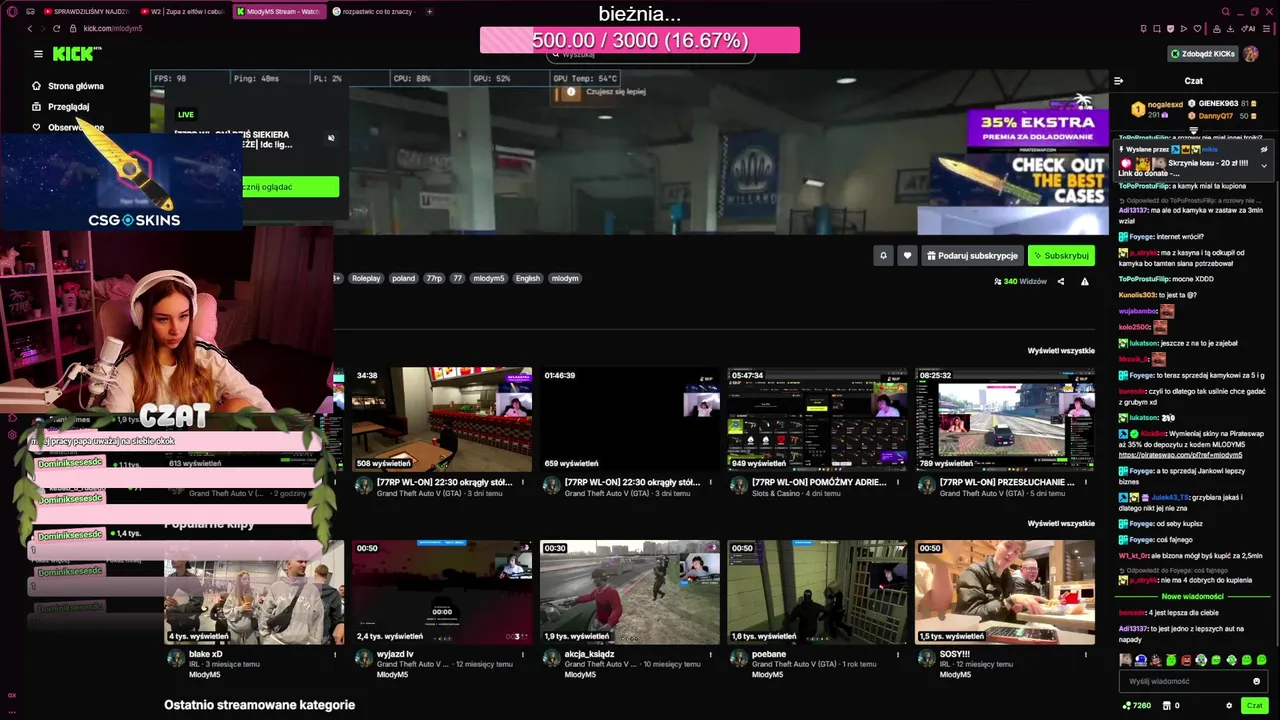Click the mlodym5 tag
The height and width of the screenshot is (720, 1280).
(489, 279)
